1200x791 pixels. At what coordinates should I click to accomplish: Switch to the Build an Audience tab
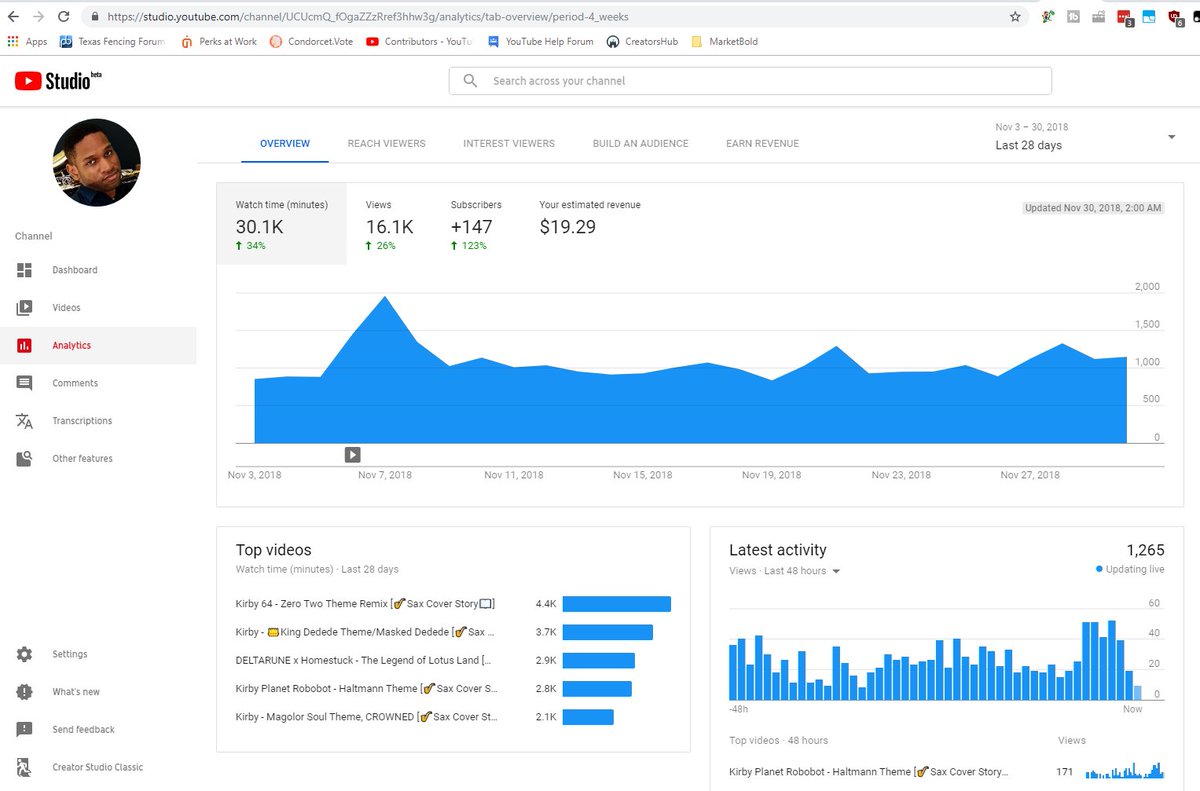pyautogui.click(x=640, y=144)
